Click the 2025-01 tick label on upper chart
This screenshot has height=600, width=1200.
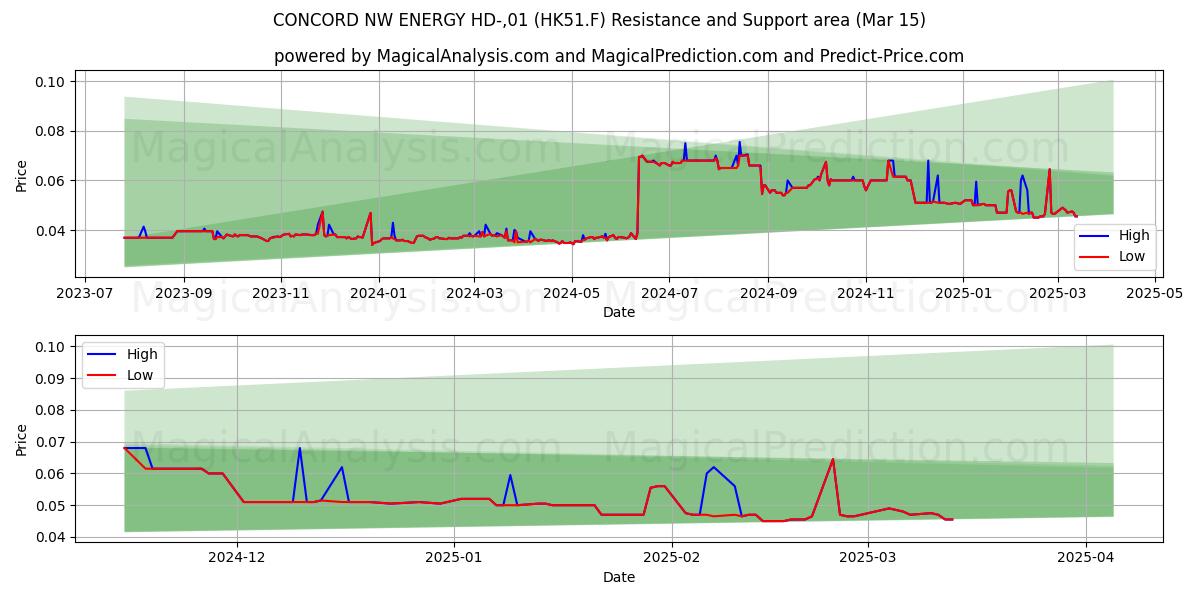click(x=962, y=293)
